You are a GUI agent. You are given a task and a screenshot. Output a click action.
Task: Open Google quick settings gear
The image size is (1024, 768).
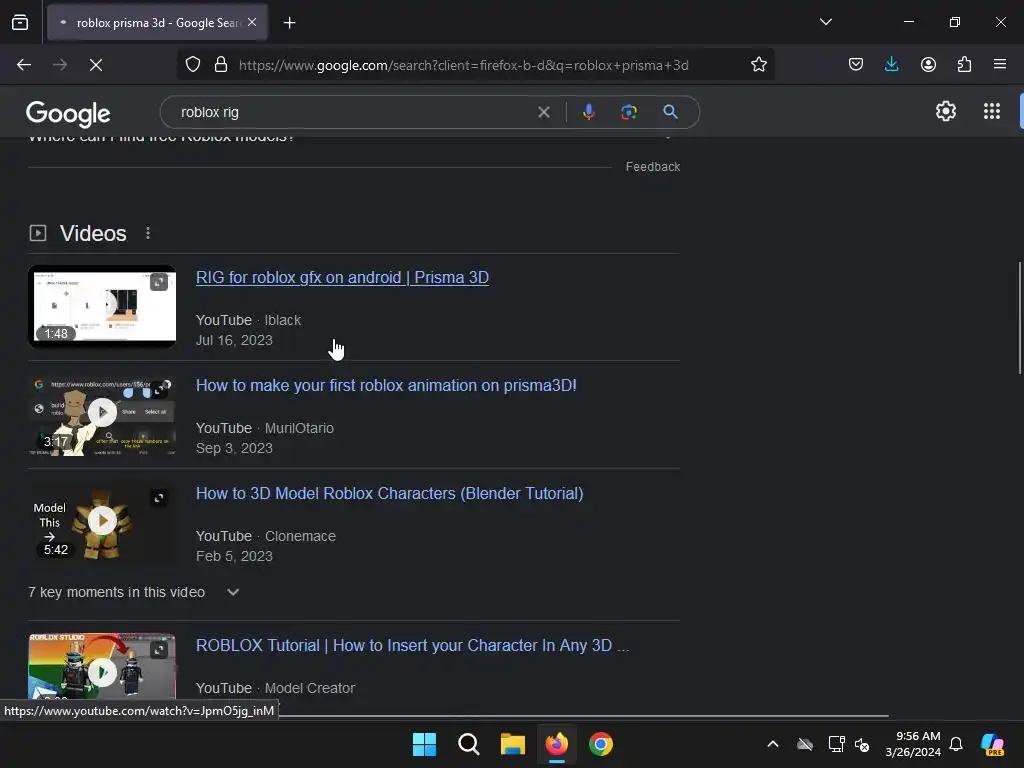pos(945,112)
